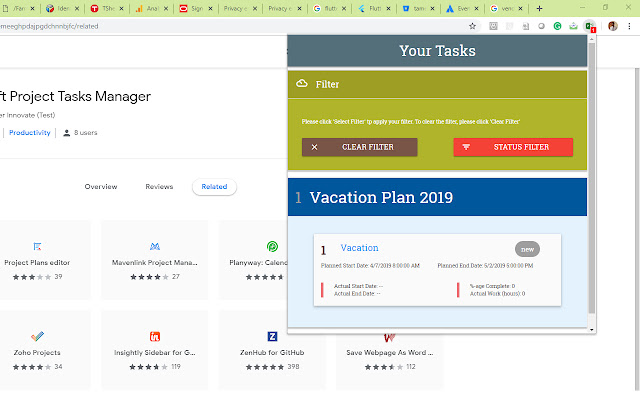
Task: Click the Project Tasks extension icon with red badge
Action: 590,27
